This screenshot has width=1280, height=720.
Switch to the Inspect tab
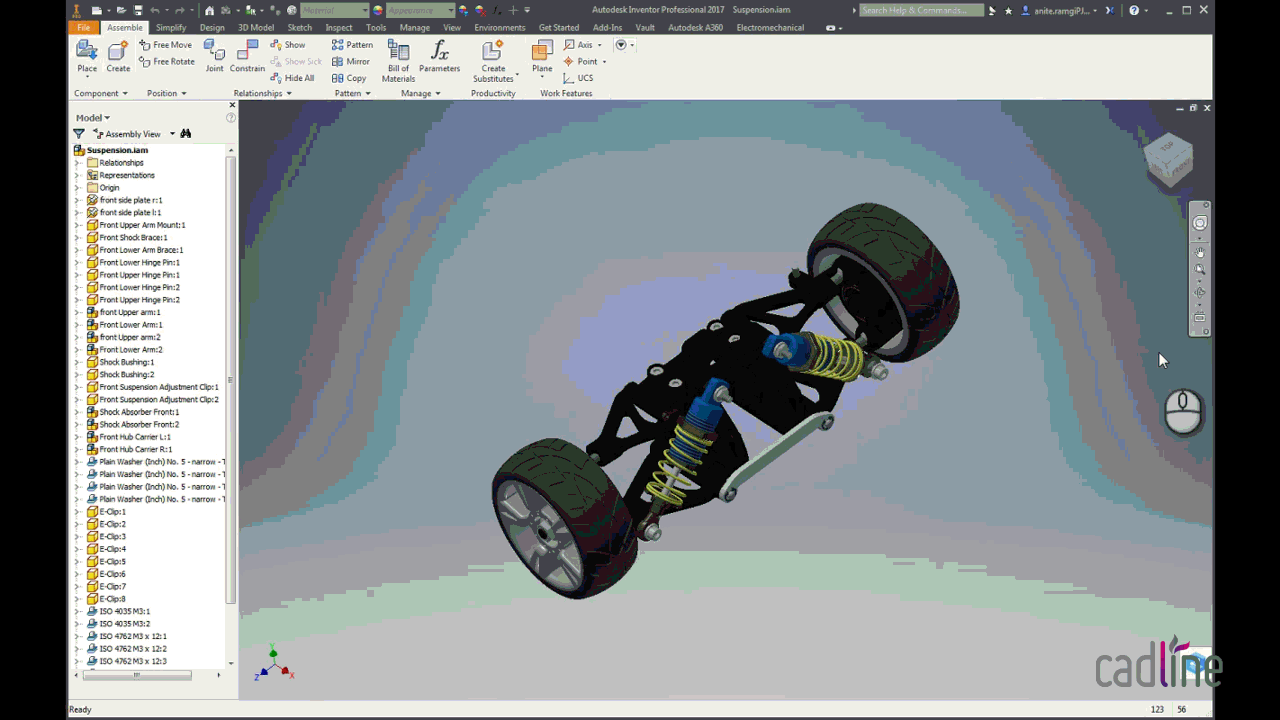(339, 28)
